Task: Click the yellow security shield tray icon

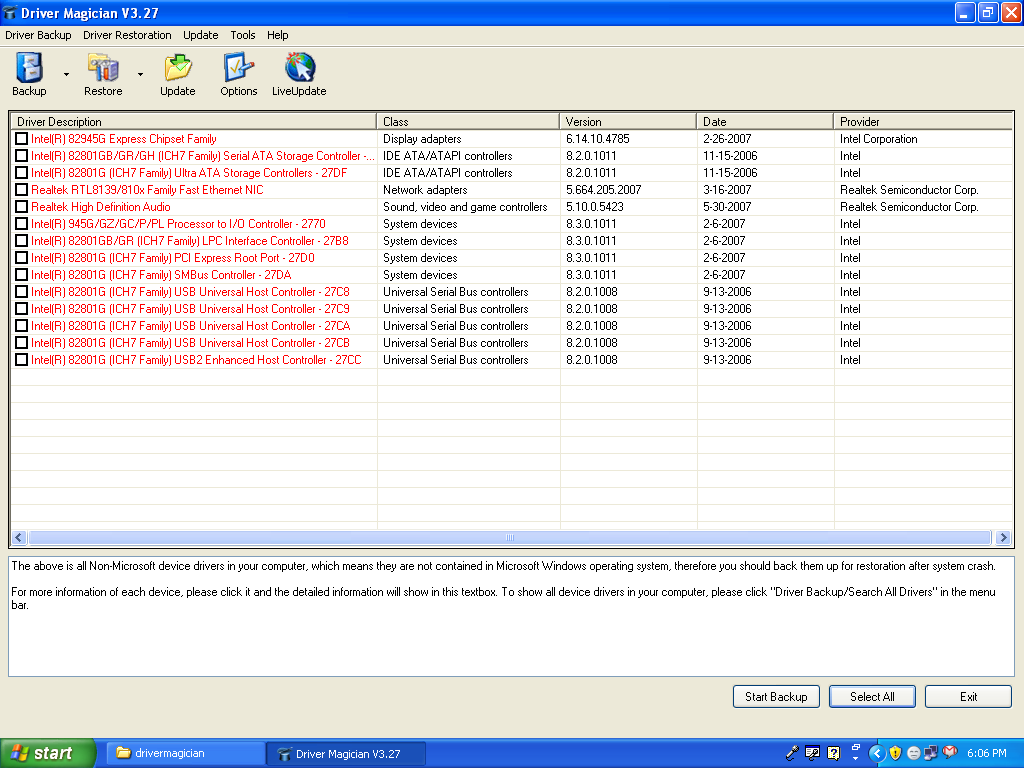Action: pyautogui.click(x=895, y=753)
